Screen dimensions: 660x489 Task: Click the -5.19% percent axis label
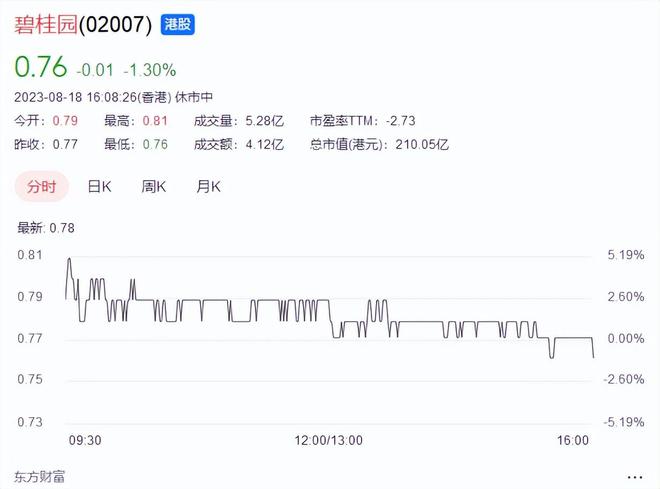coord(623,422)
